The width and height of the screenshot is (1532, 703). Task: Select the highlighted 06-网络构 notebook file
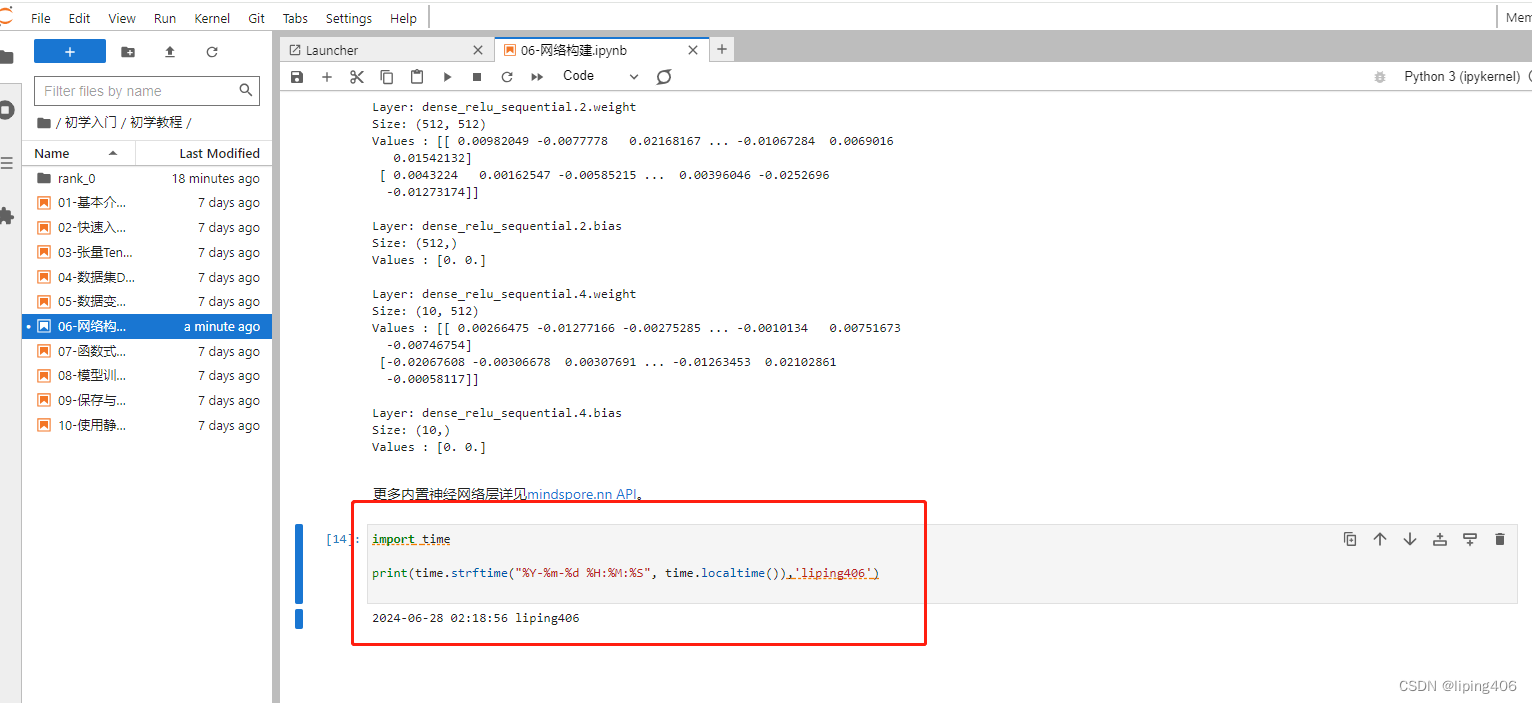(x=147, y=327)
